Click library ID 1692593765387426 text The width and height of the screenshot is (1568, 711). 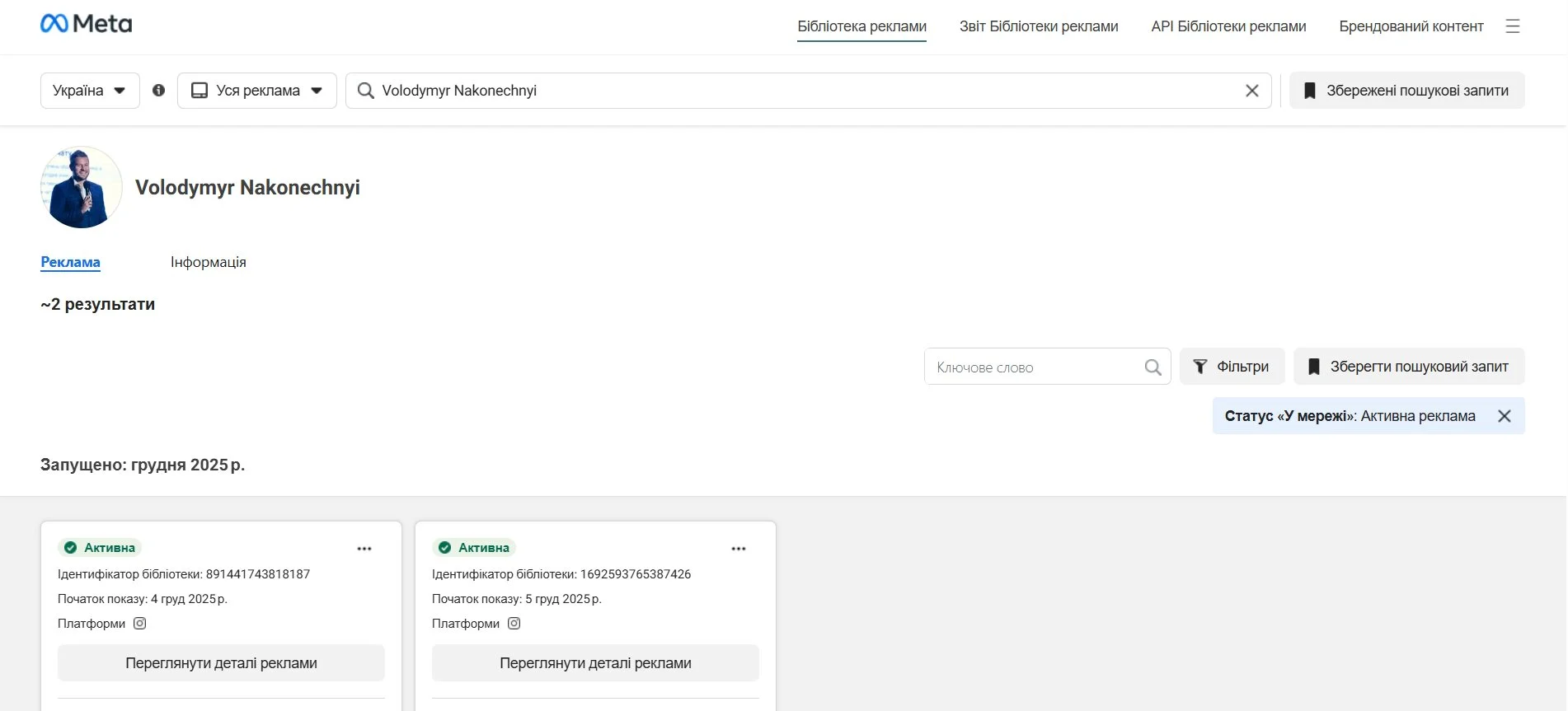[x=561, y=574]
